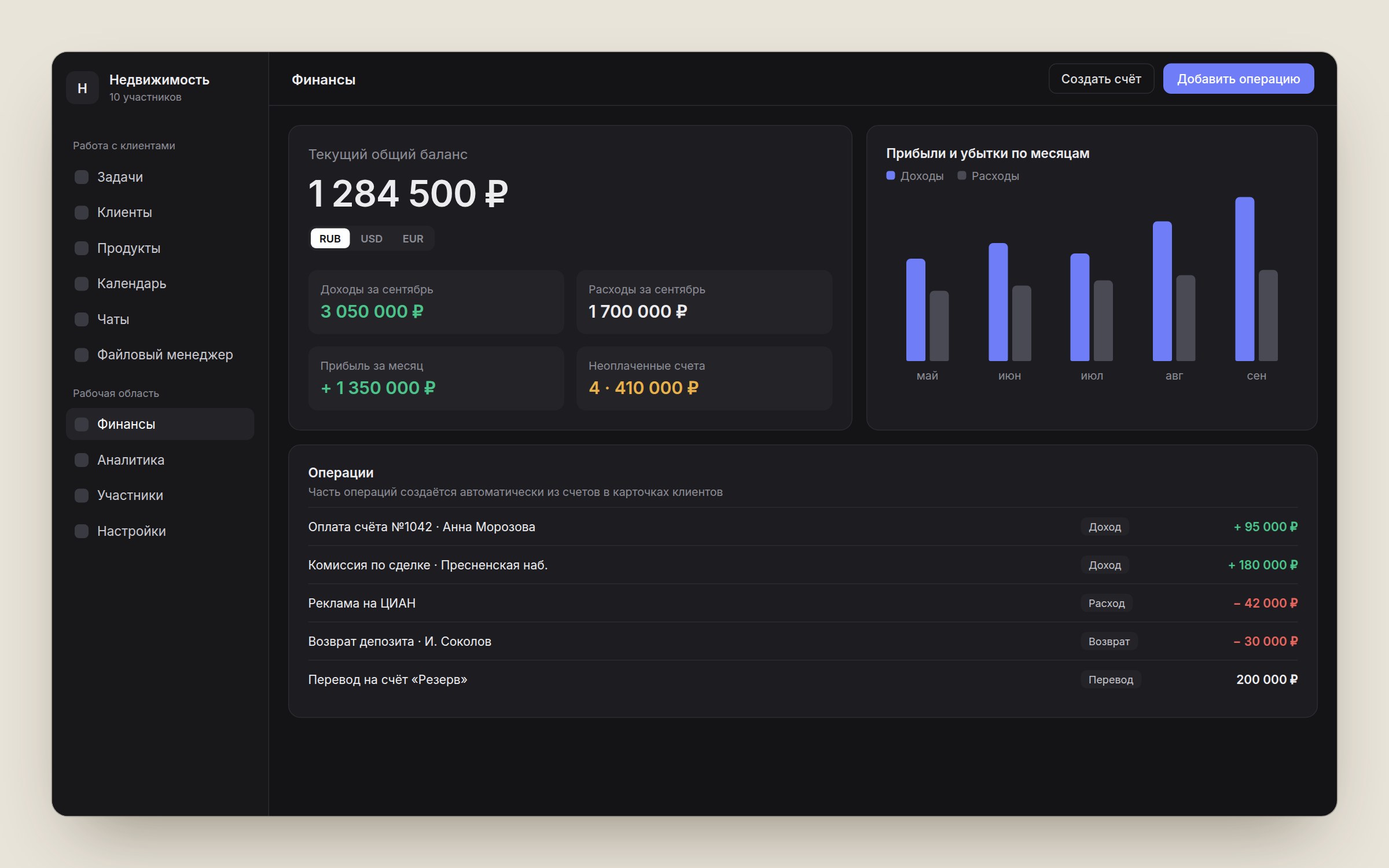The width and height of the screenshot is (1389, 868).
Task: Click the Доходы за сентябрь card
Action: pyautogui.click(x=436, y=302)
